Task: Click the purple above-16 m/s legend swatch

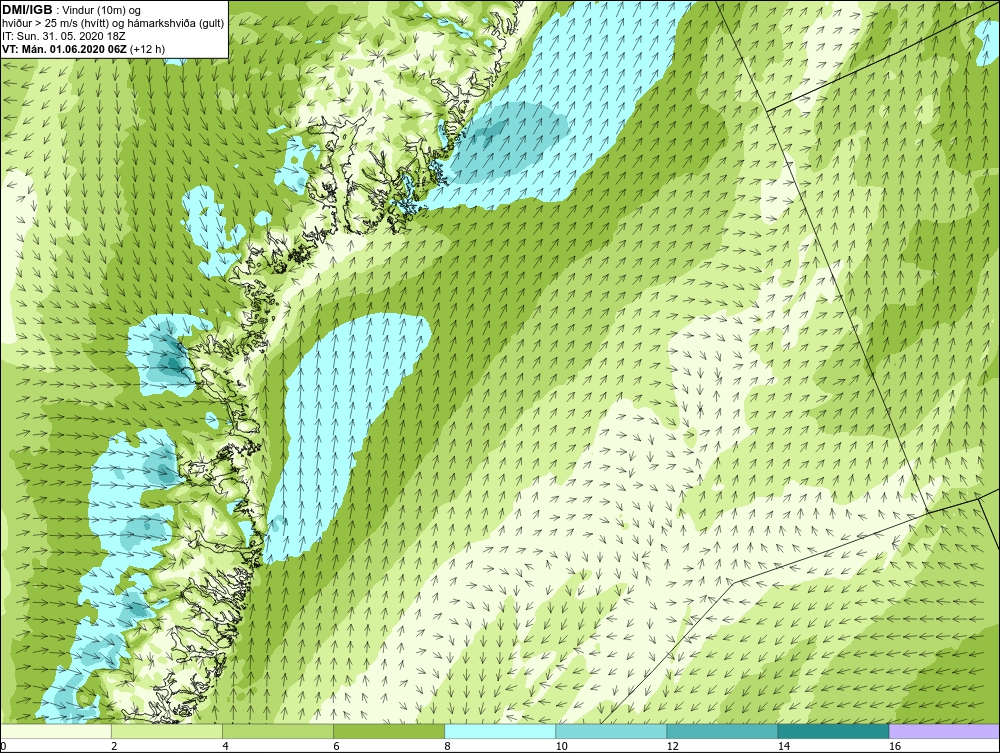Action: click(944, 731)
